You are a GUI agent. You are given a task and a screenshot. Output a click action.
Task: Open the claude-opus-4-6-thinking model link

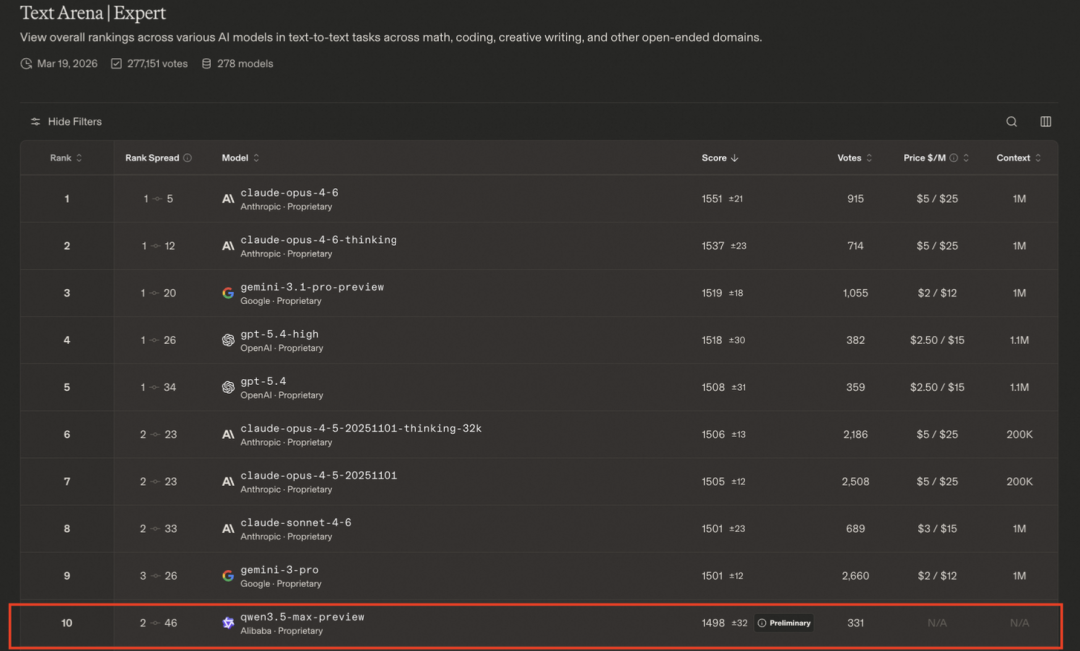318,240
